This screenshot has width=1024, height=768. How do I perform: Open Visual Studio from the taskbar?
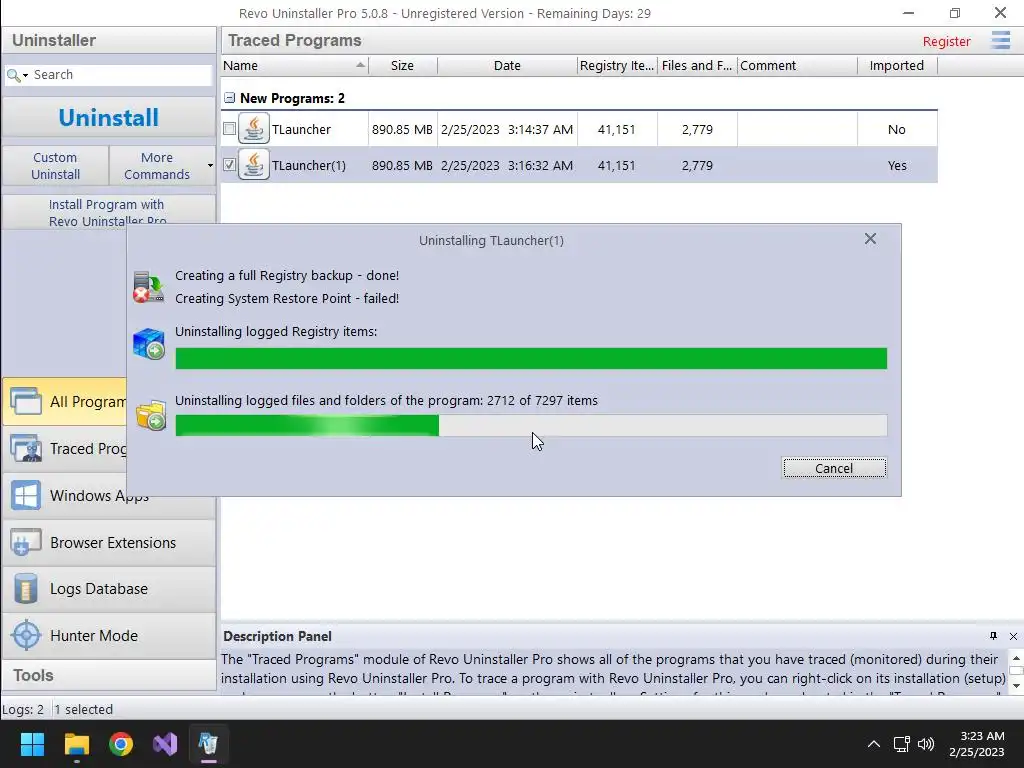[x=165, y=744]
